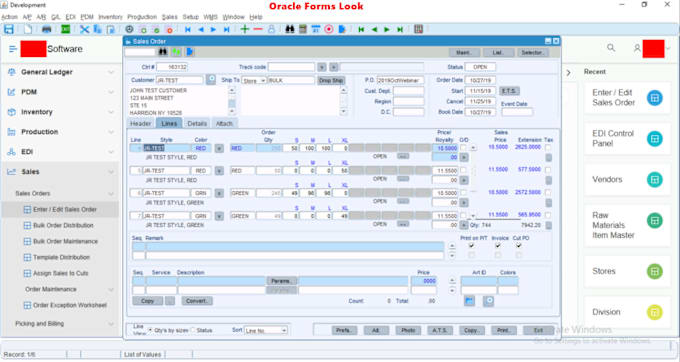
Task: Toggle the checked Cut PO checkbox
Action: pyautogui.click(x=519, y=245)
